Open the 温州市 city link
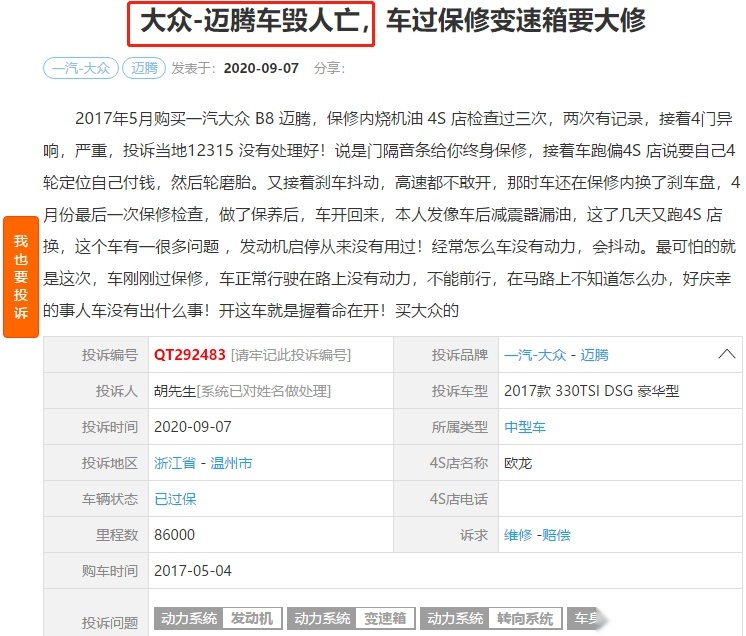Screen dimensions: 746x636 coord(231,463)
